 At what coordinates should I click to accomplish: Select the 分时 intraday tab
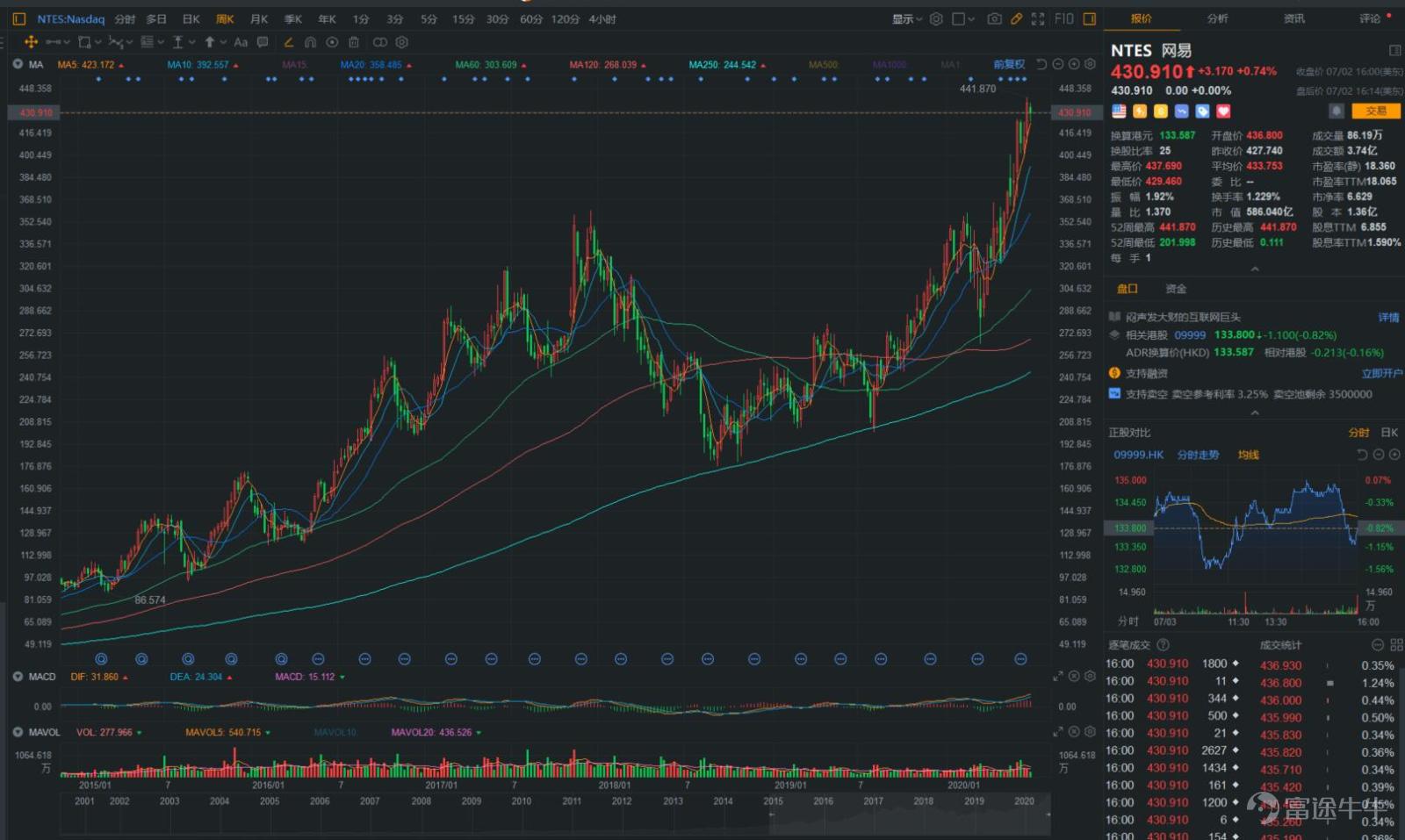[125, 18]
